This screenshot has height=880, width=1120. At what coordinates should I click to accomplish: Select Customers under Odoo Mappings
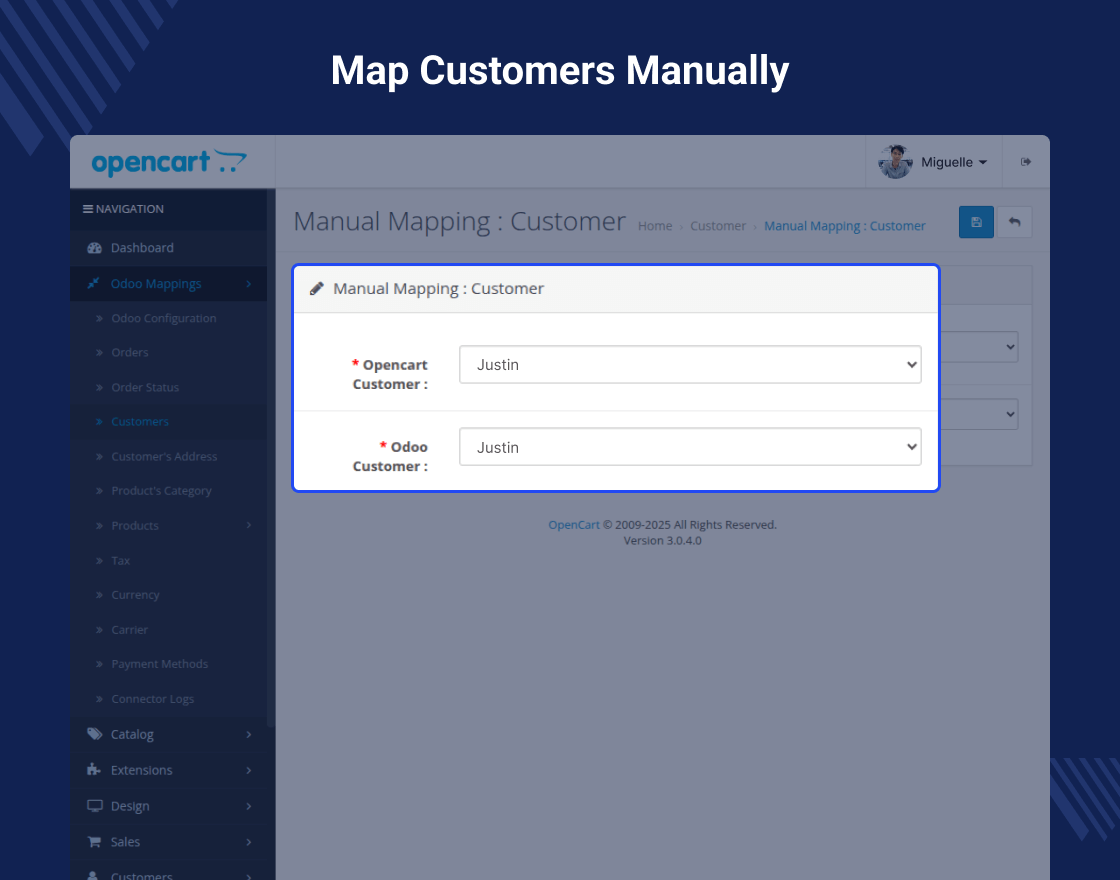click(140, 422)
